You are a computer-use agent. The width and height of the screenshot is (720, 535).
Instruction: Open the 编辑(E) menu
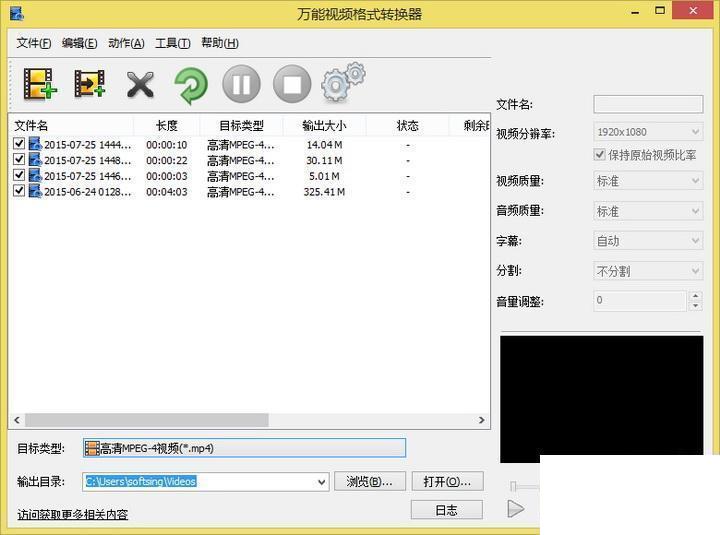pos(79,43)
